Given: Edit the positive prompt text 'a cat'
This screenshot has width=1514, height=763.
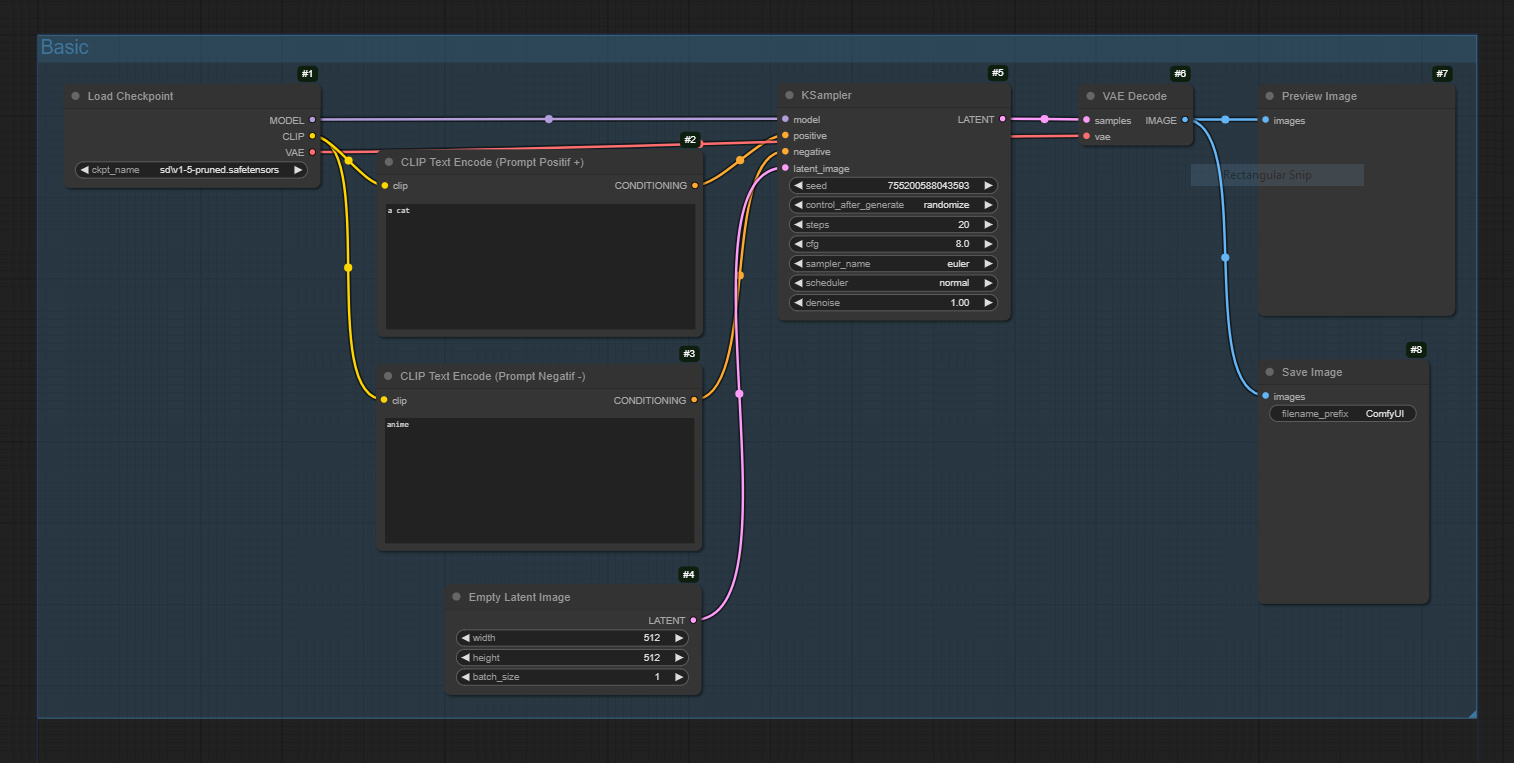Looking at the screenshot, I should pos(540,265).
